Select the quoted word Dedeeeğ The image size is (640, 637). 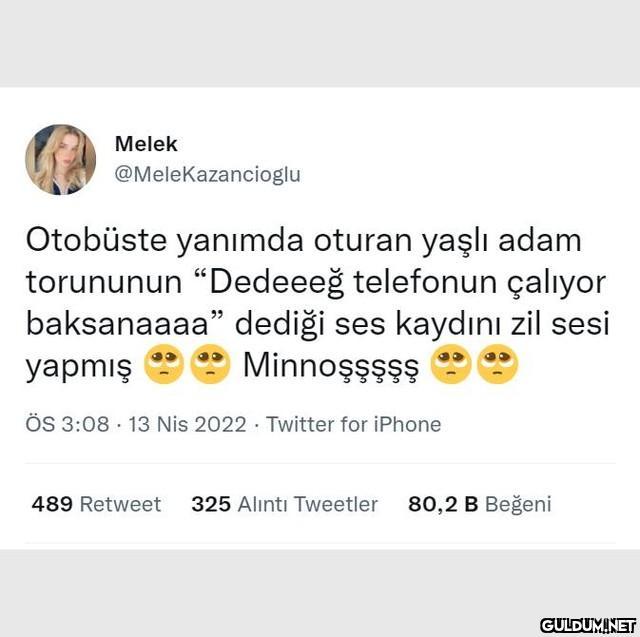[276, 282]
